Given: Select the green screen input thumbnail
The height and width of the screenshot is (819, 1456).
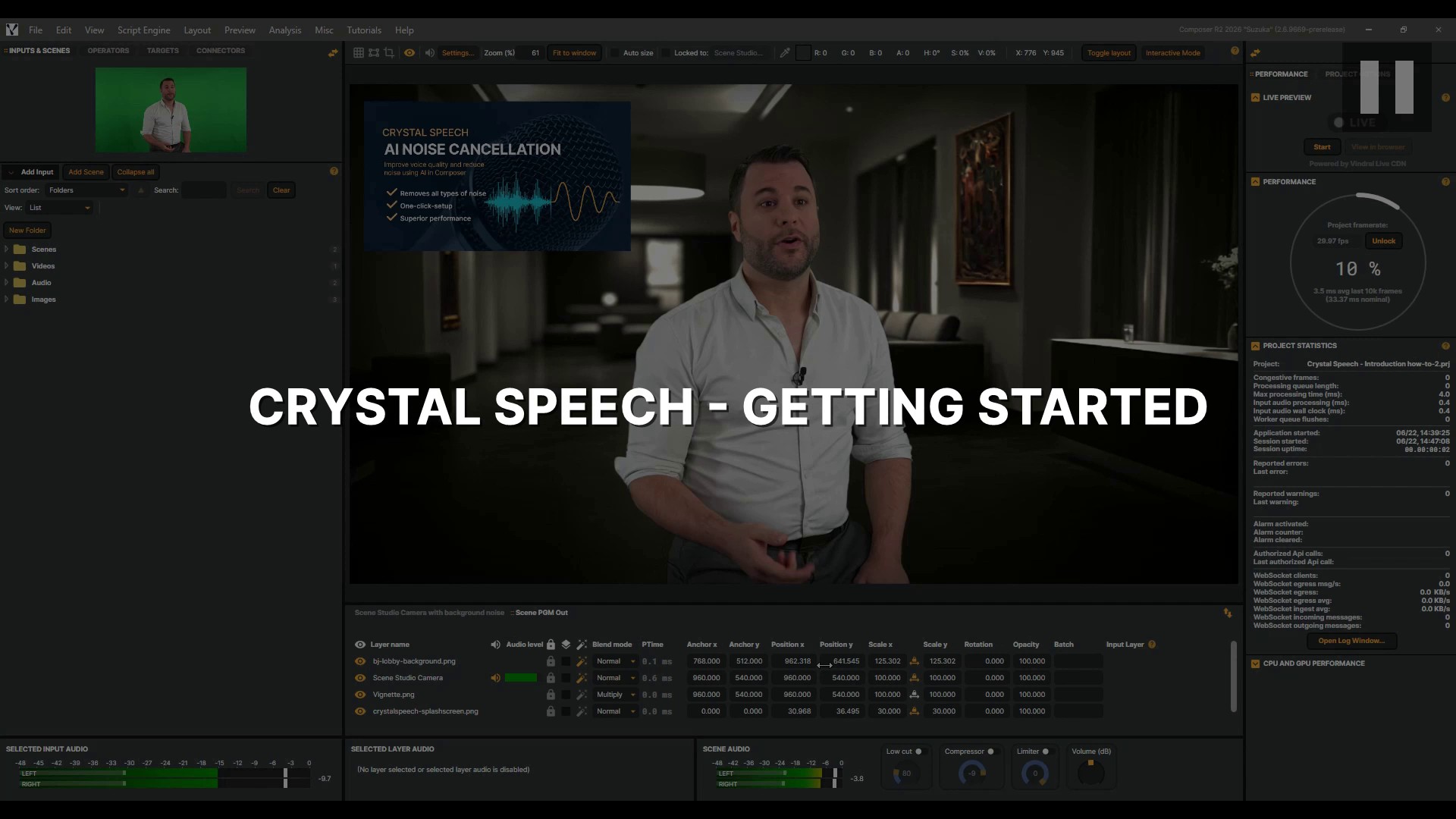Looking at the screenshot, I should 171,110.
